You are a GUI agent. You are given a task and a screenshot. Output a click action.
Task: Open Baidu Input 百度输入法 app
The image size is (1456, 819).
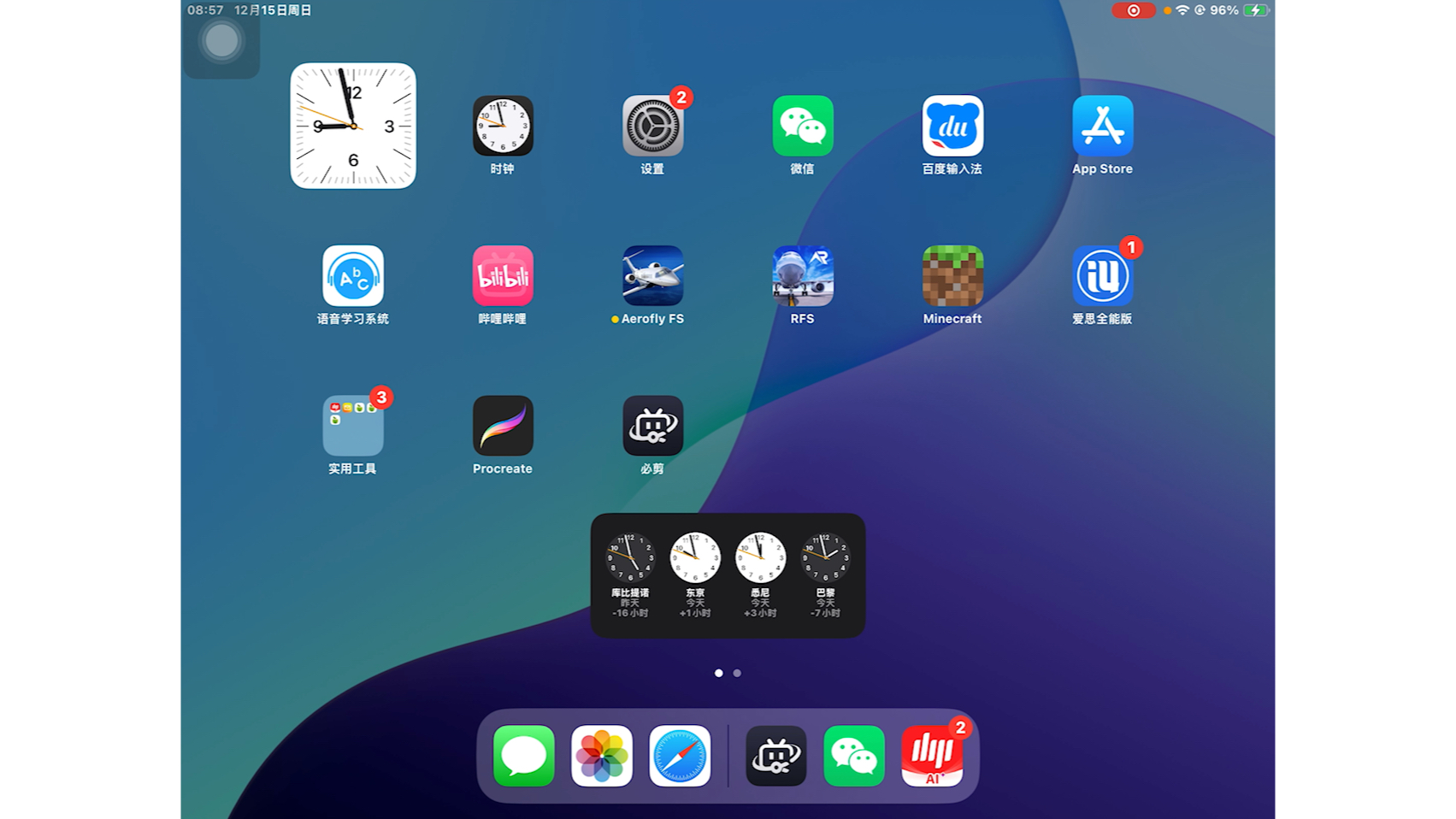click(x=952, y=126)
